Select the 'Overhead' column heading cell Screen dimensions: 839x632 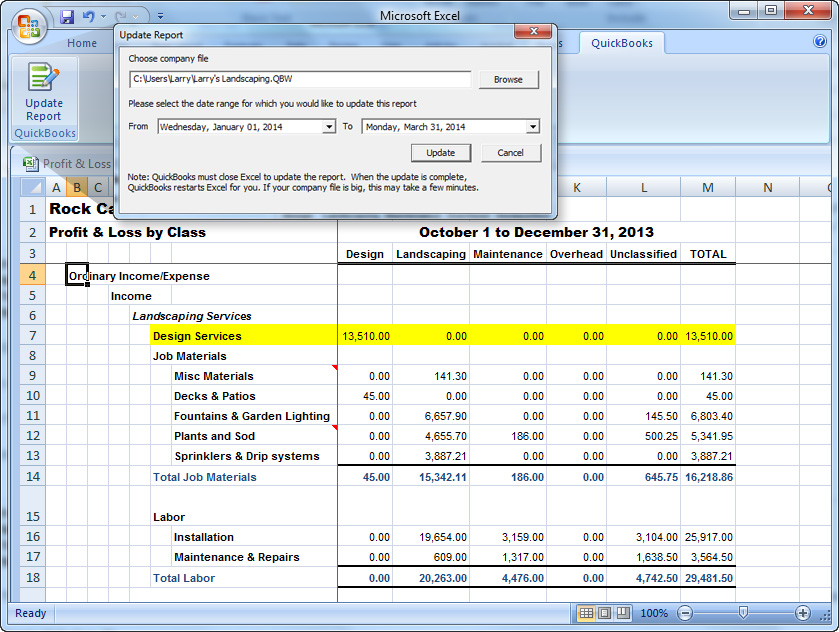576,254
